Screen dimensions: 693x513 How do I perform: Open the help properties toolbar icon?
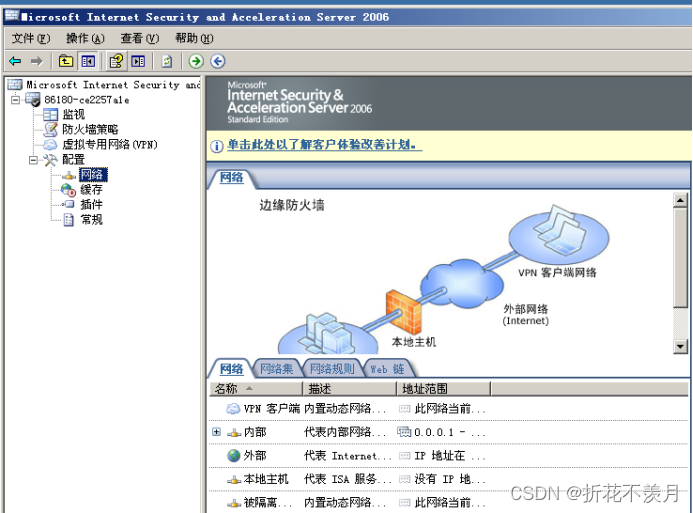[116, 61]
